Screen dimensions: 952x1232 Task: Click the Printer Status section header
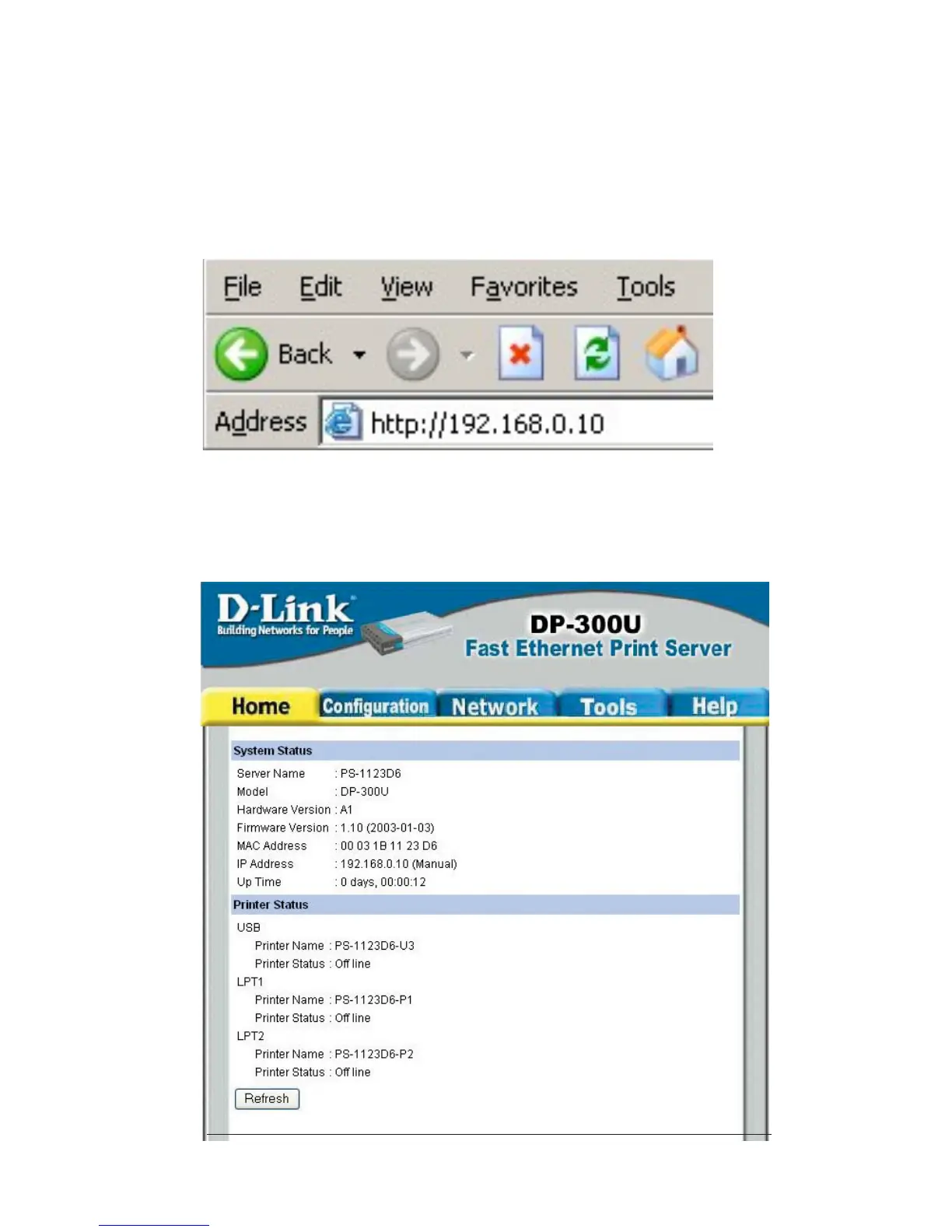(x=485, y=905)
